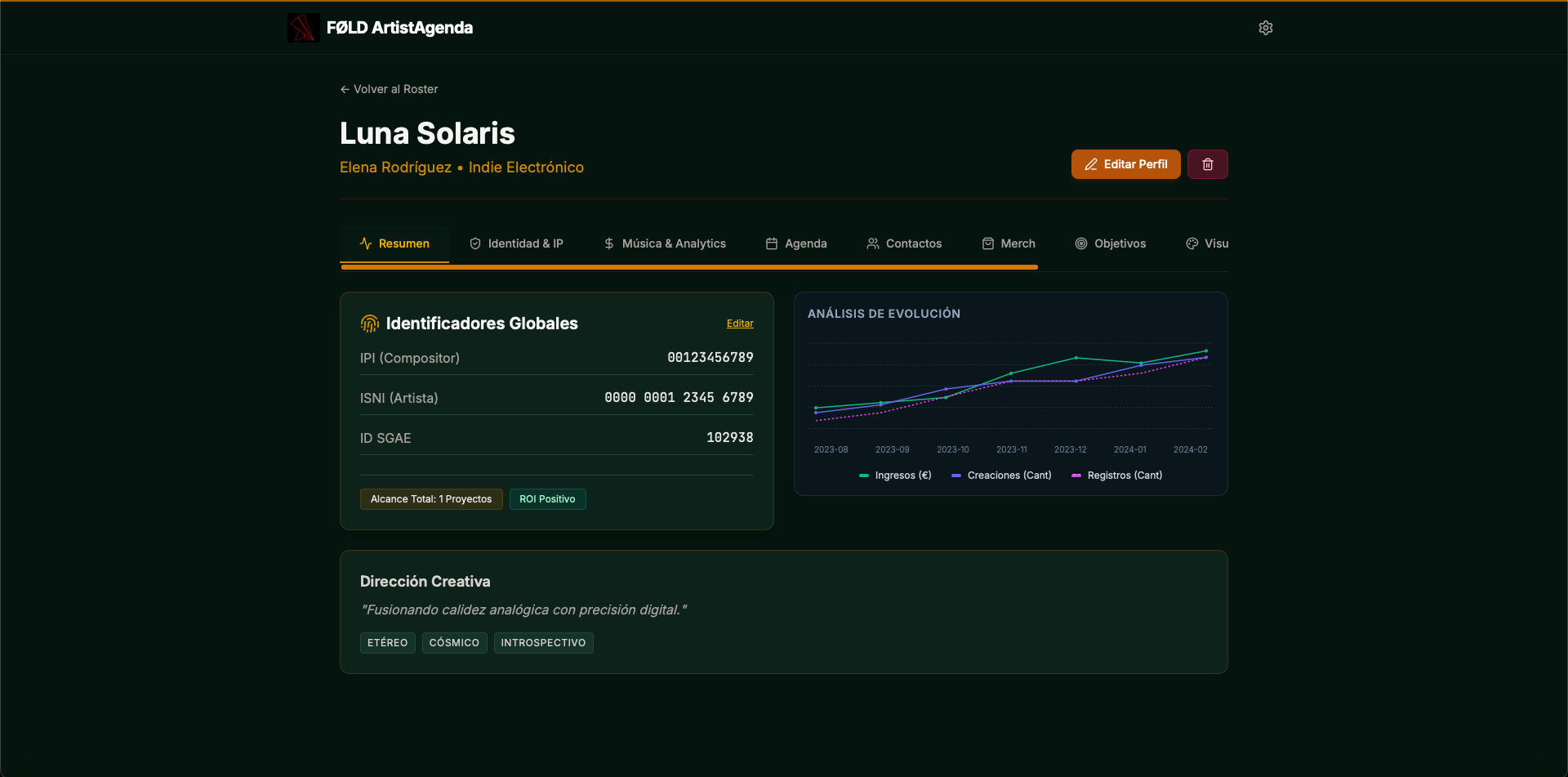Toggle Ingresos (€) legend series

coord(895,476)
